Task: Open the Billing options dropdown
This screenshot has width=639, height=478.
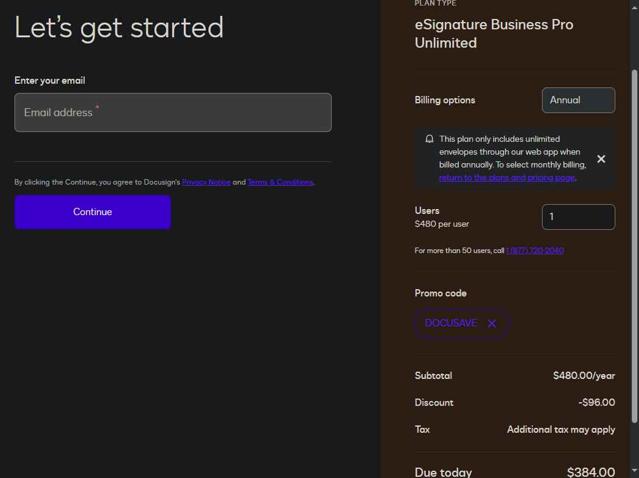Action: pyautogui.click(x=578, y=100)
